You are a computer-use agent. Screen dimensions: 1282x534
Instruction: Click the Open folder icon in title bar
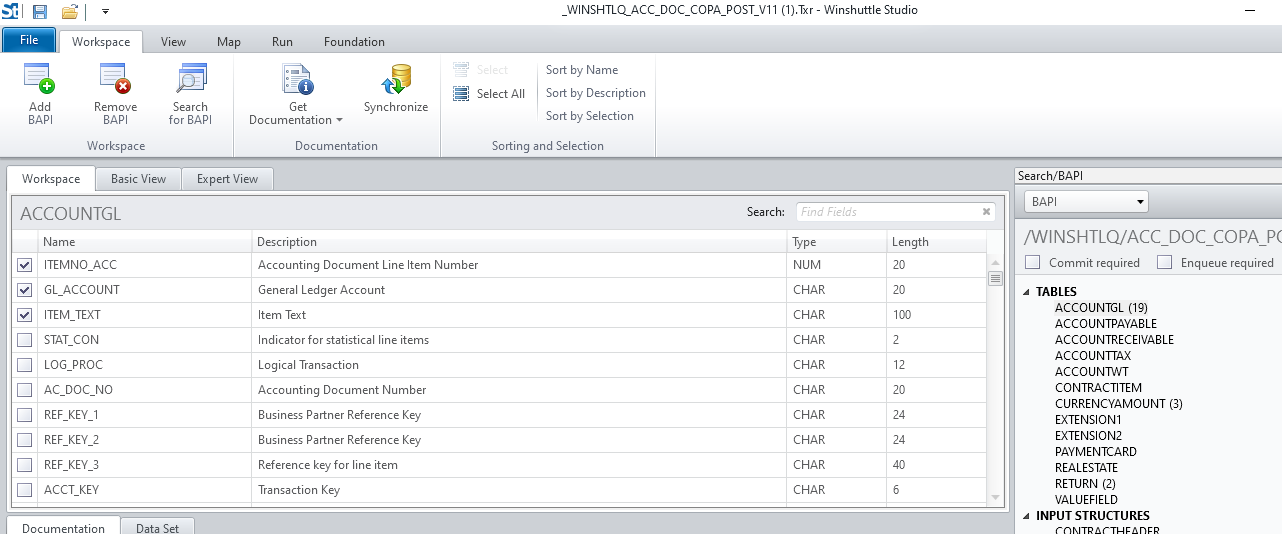pos(69,12)
